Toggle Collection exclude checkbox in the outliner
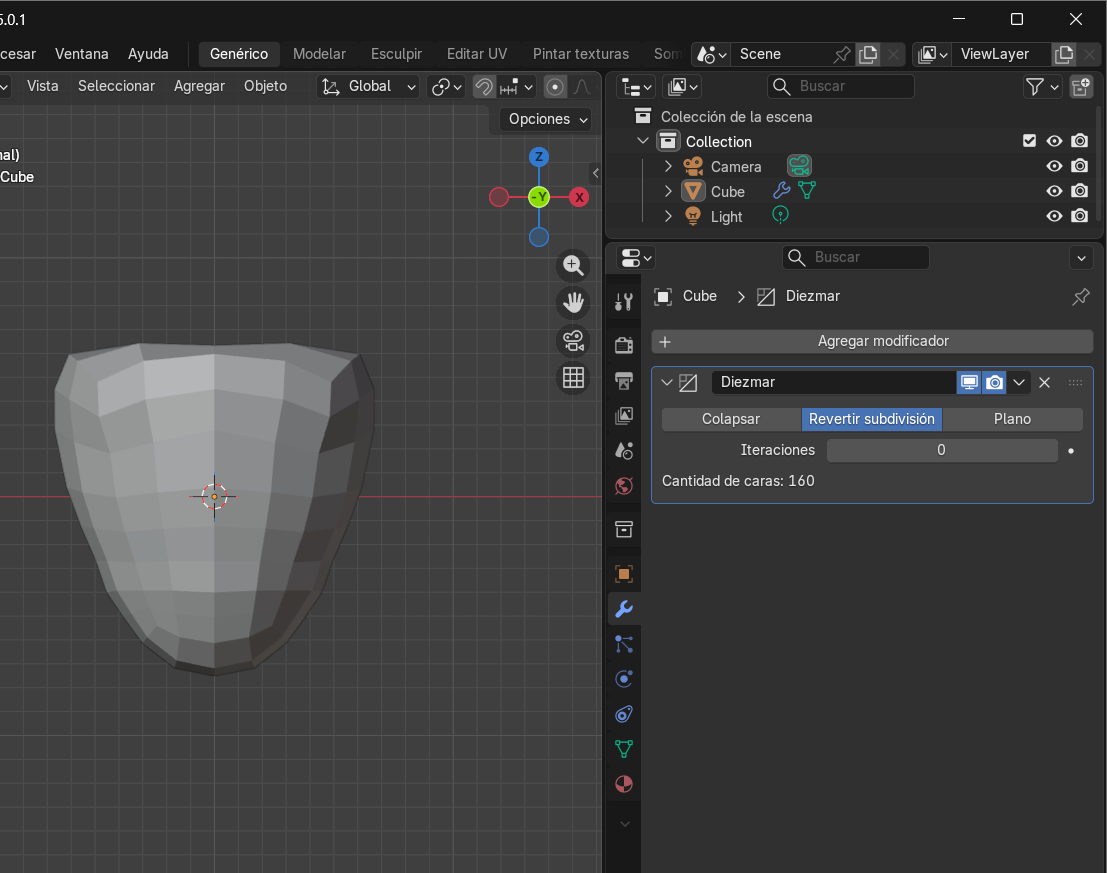 click(x=1029, y=141)
